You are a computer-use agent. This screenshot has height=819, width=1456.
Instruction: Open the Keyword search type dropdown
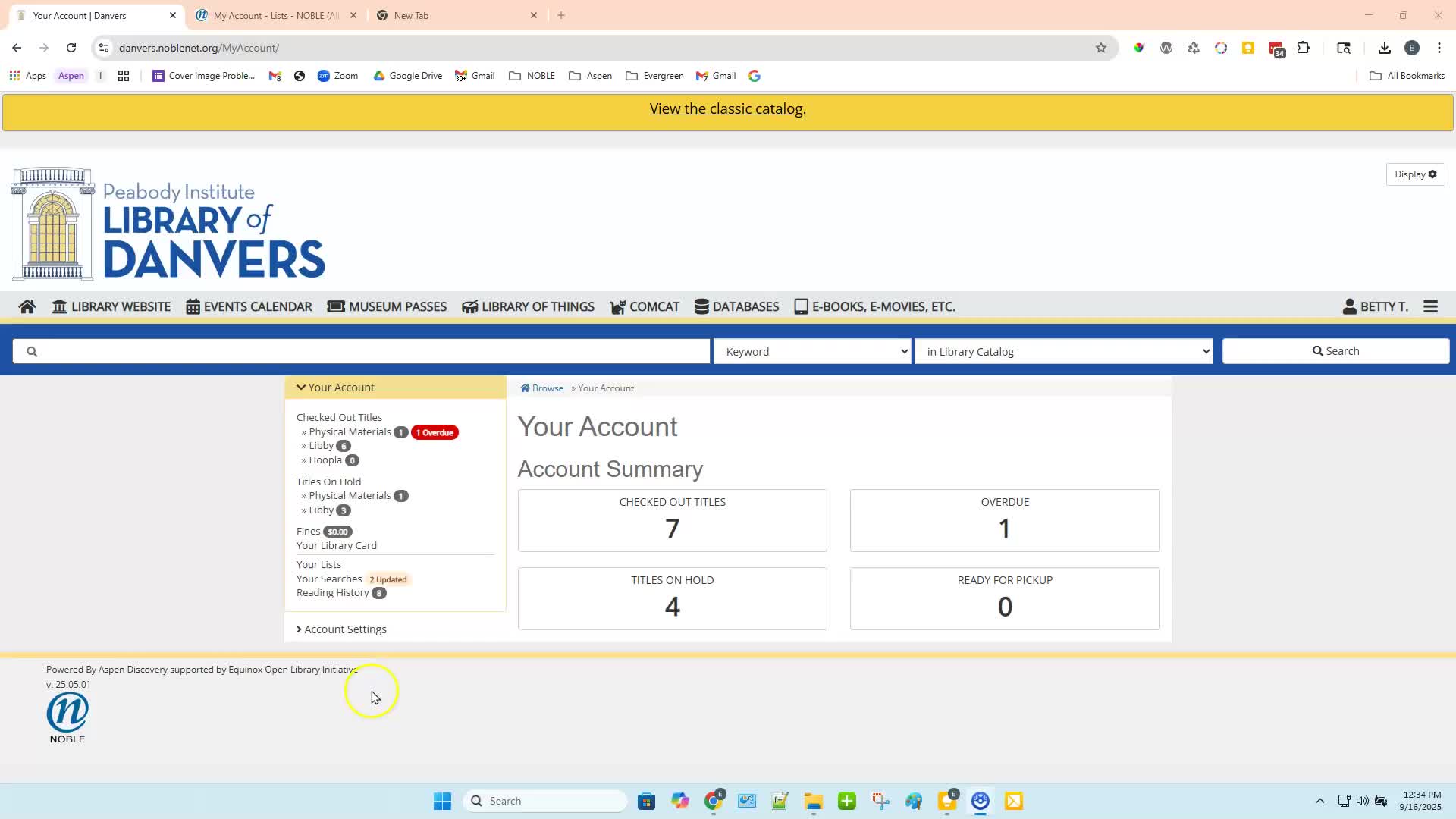coord(811,351)
